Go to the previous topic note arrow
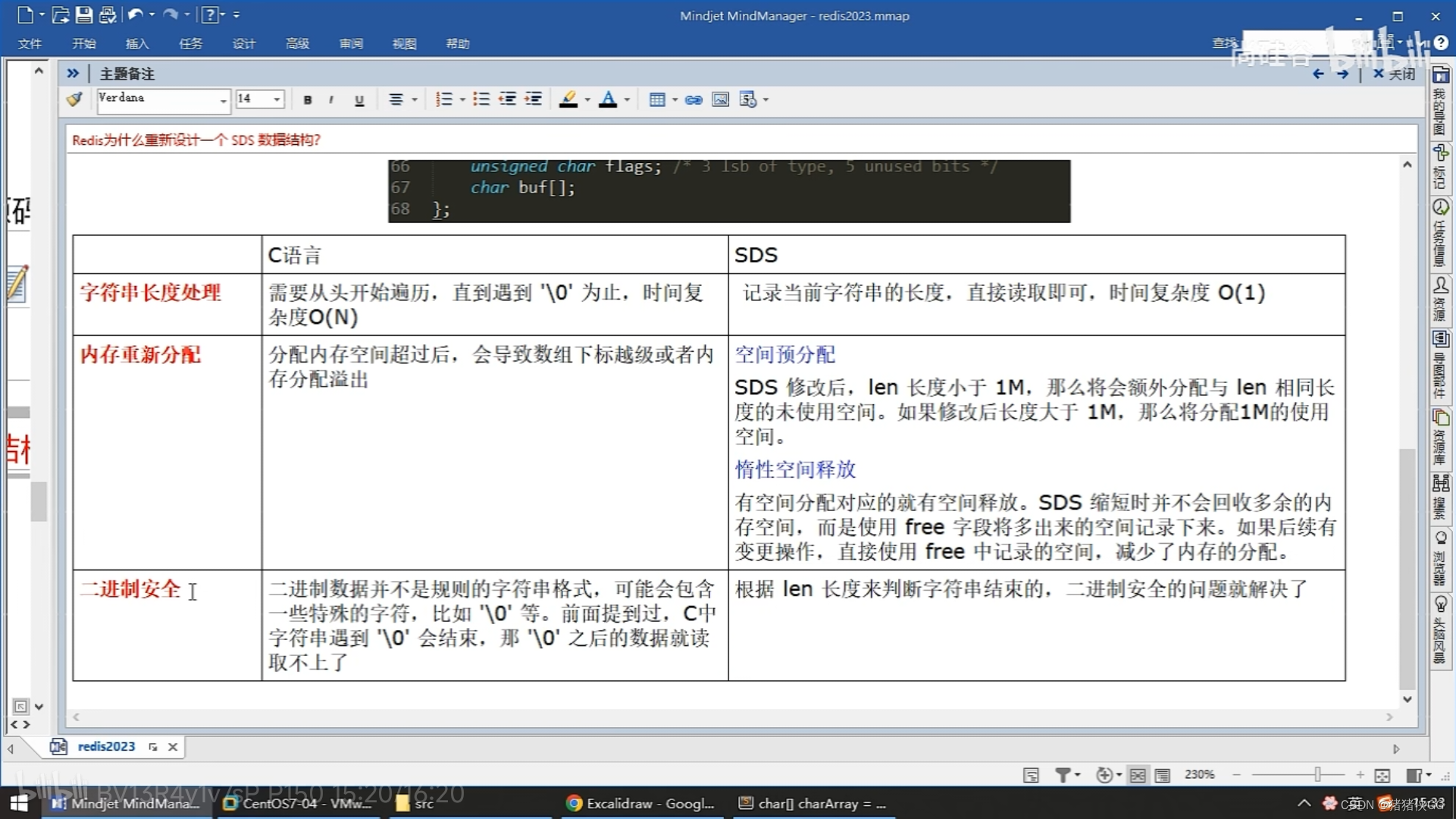 click(1318, 74)
